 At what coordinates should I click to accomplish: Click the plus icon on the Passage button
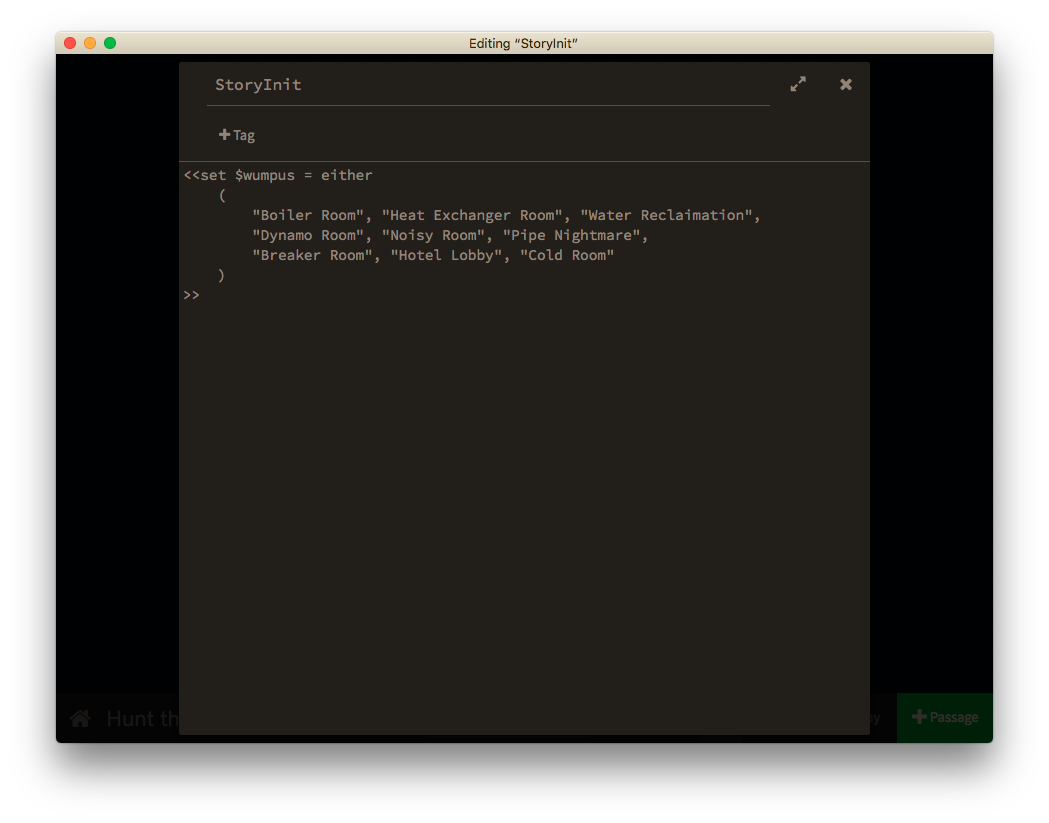point(920,717)
